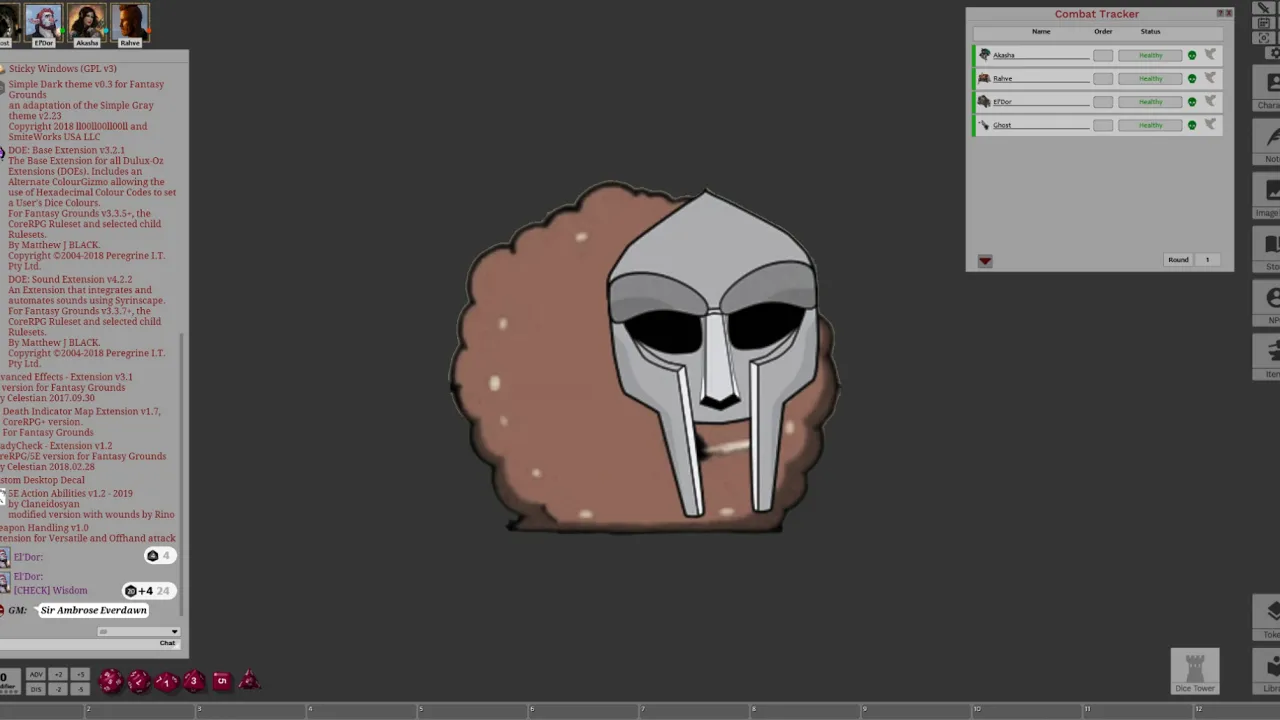This screenshot has height=720, width=1280.
Task: Open El'Dor's character portrait
Action: [x=44, y=22]
